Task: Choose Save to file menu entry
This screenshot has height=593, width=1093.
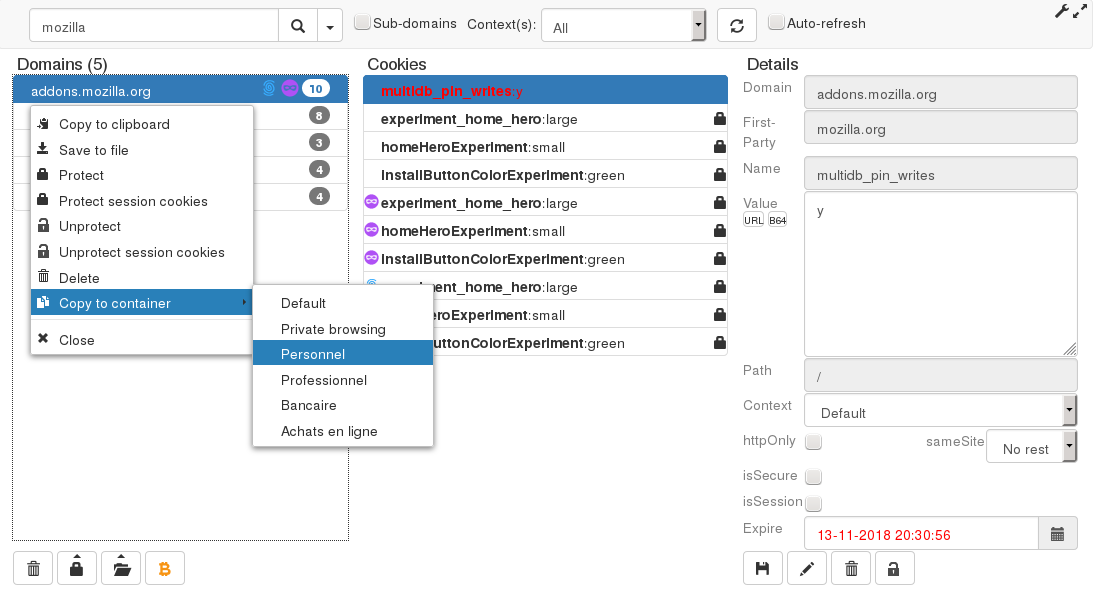Action: click(142, 150)
